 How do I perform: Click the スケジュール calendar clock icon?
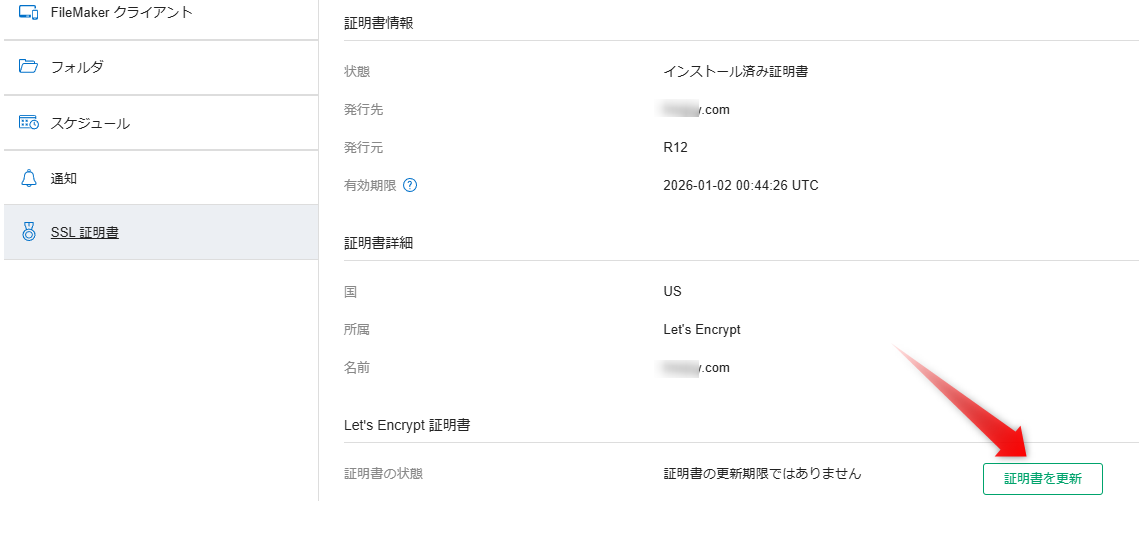(x=28, y=123)
